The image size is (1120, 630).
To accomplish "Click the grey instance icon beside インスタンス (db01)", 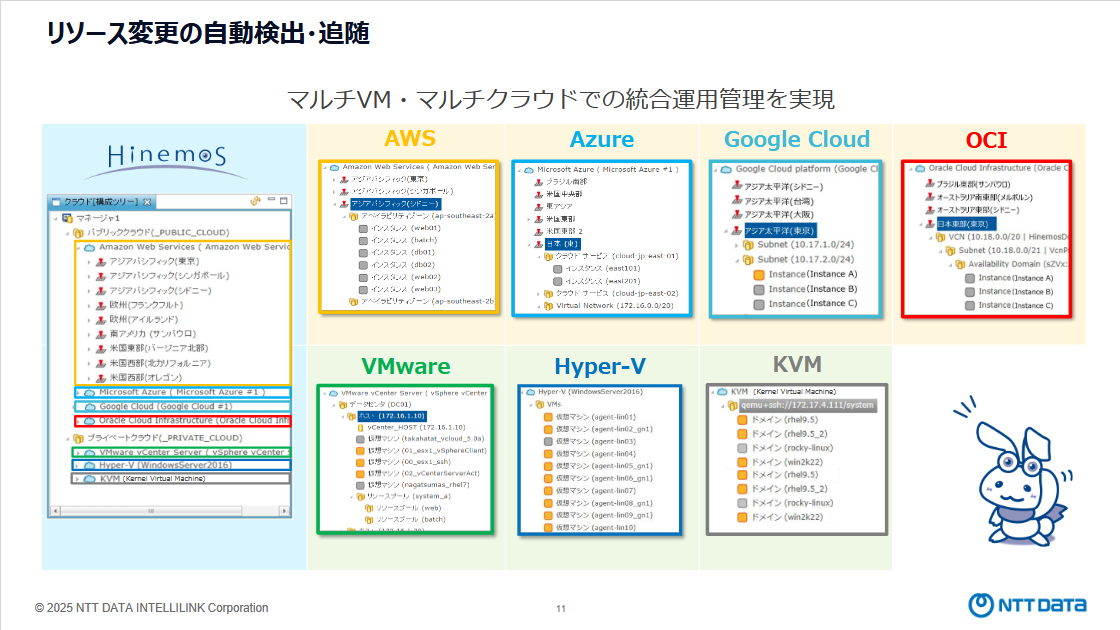I will 363,253.
